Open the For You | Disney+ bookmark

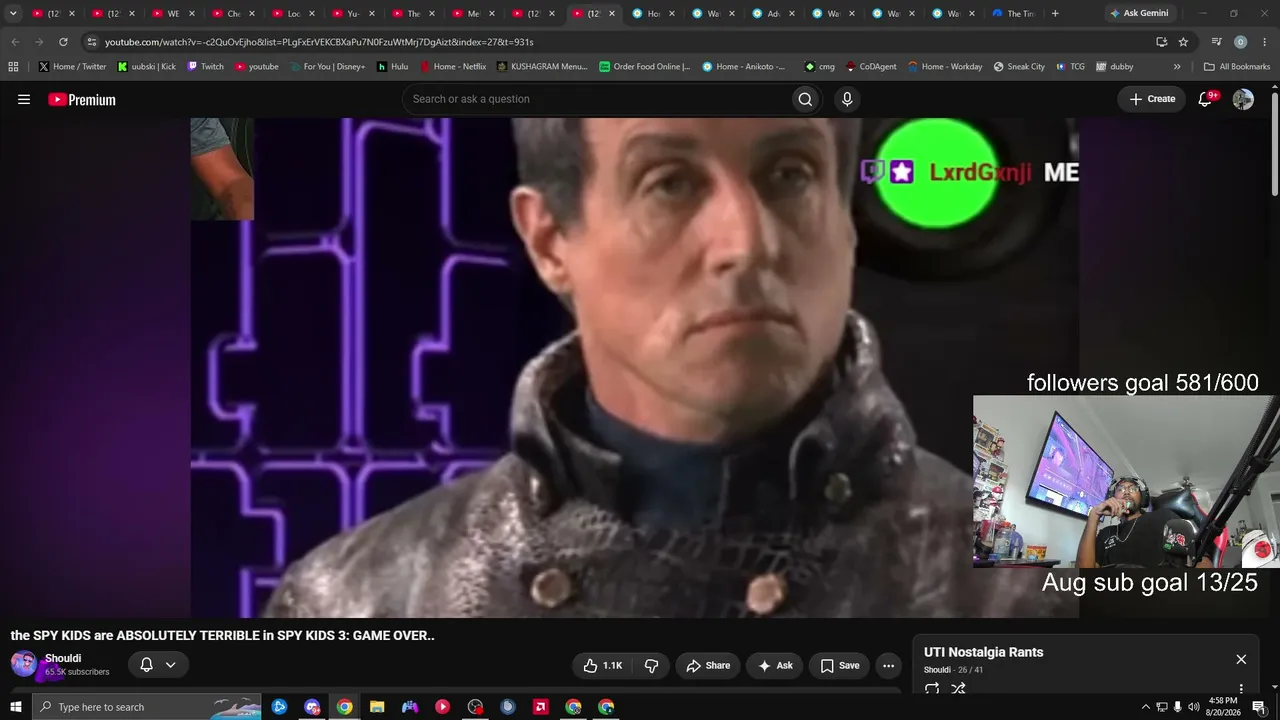(326, 67)
